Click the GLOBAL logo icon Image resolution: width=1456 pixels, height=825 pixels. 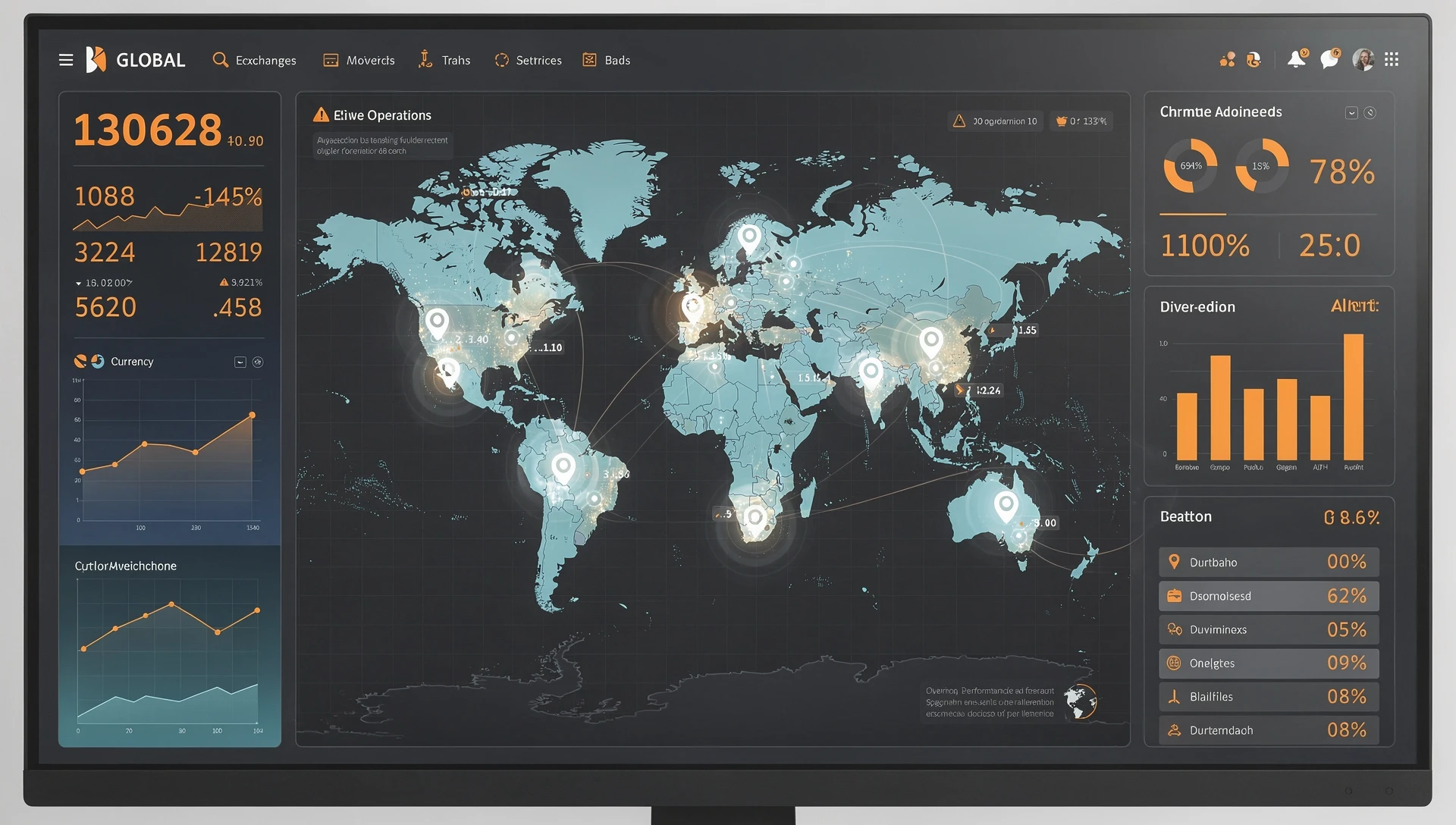click(96, 60)
